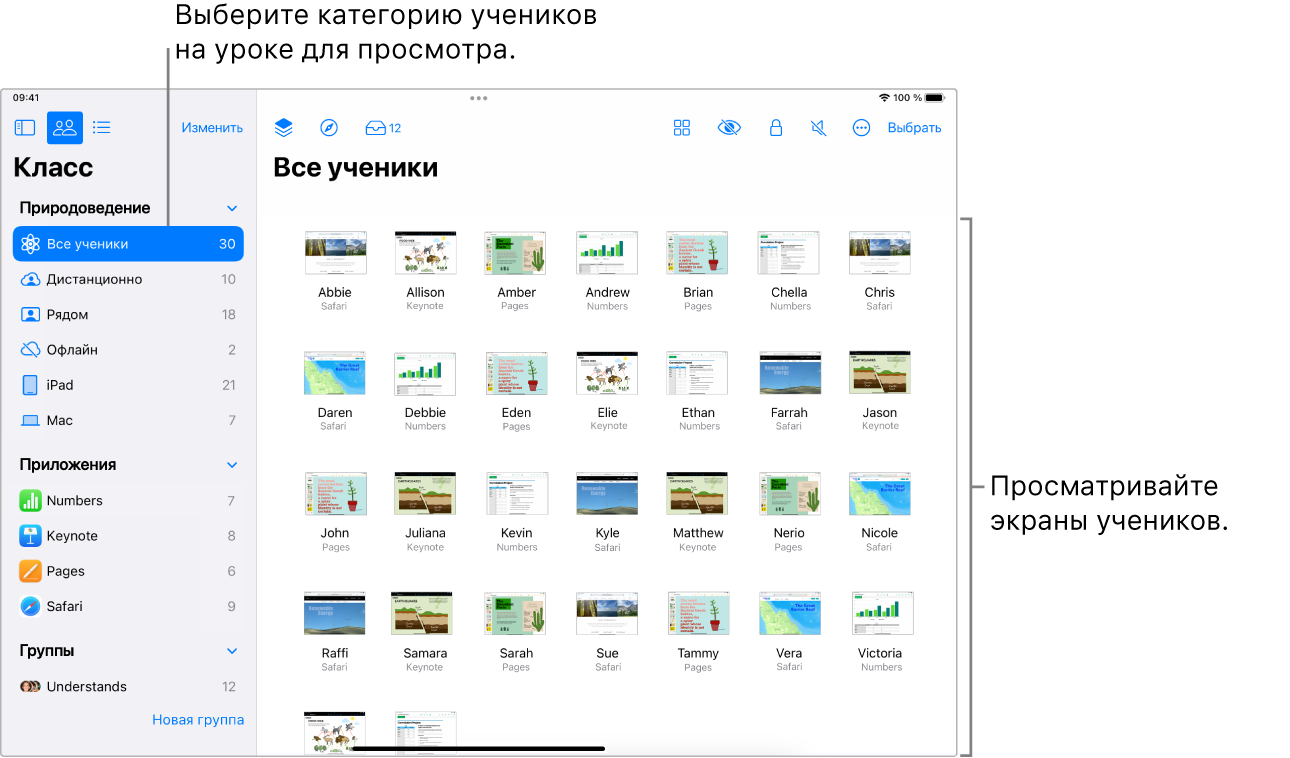The width and height of the screenshot is (1290, 758).
Task: Mute student audio with speaker icon
Action: 818,127
